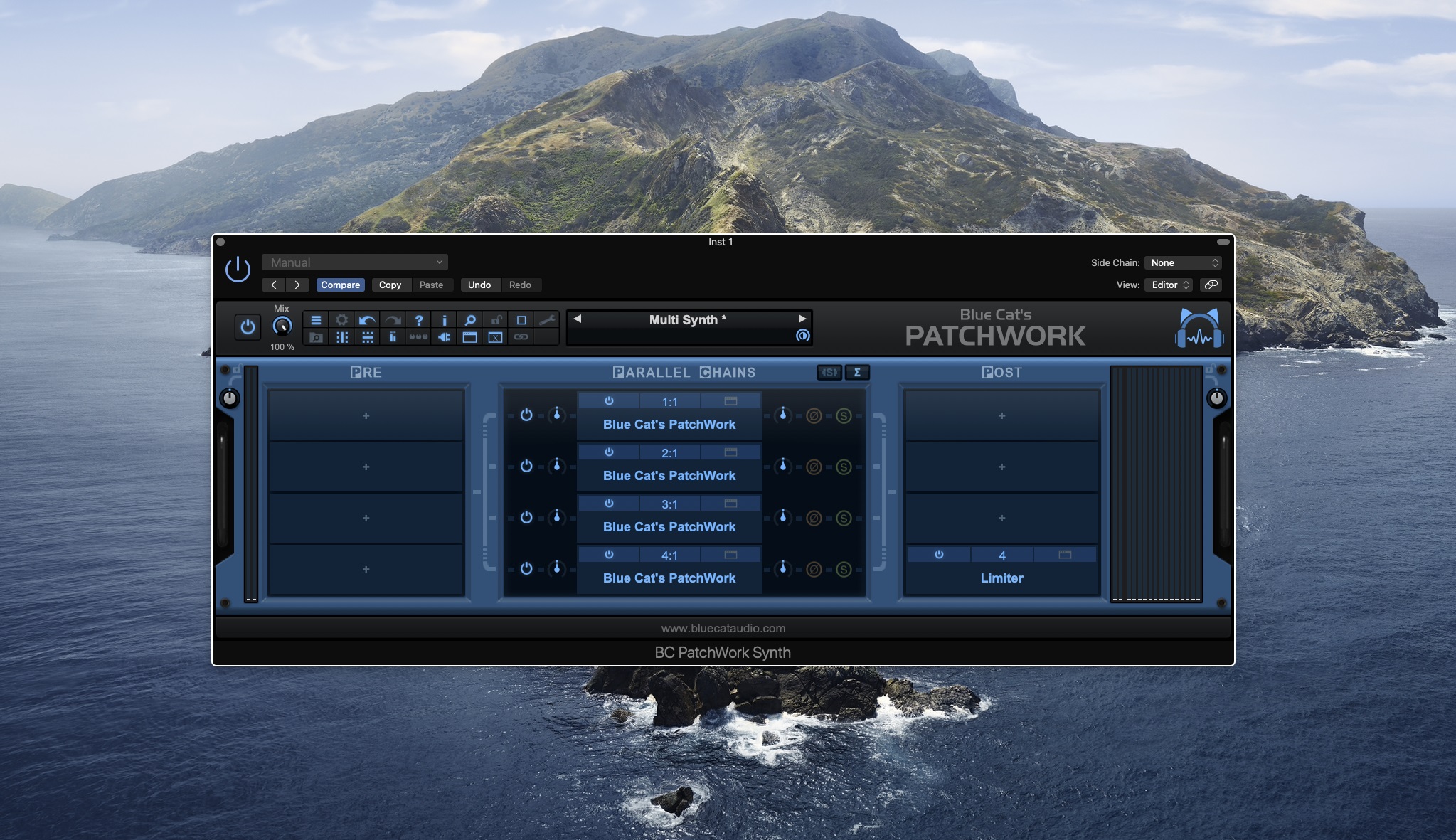The width and height of the screenshot is (1456, 840).
Task: Click the input gain knob on left edge
Action: point(230,398)
